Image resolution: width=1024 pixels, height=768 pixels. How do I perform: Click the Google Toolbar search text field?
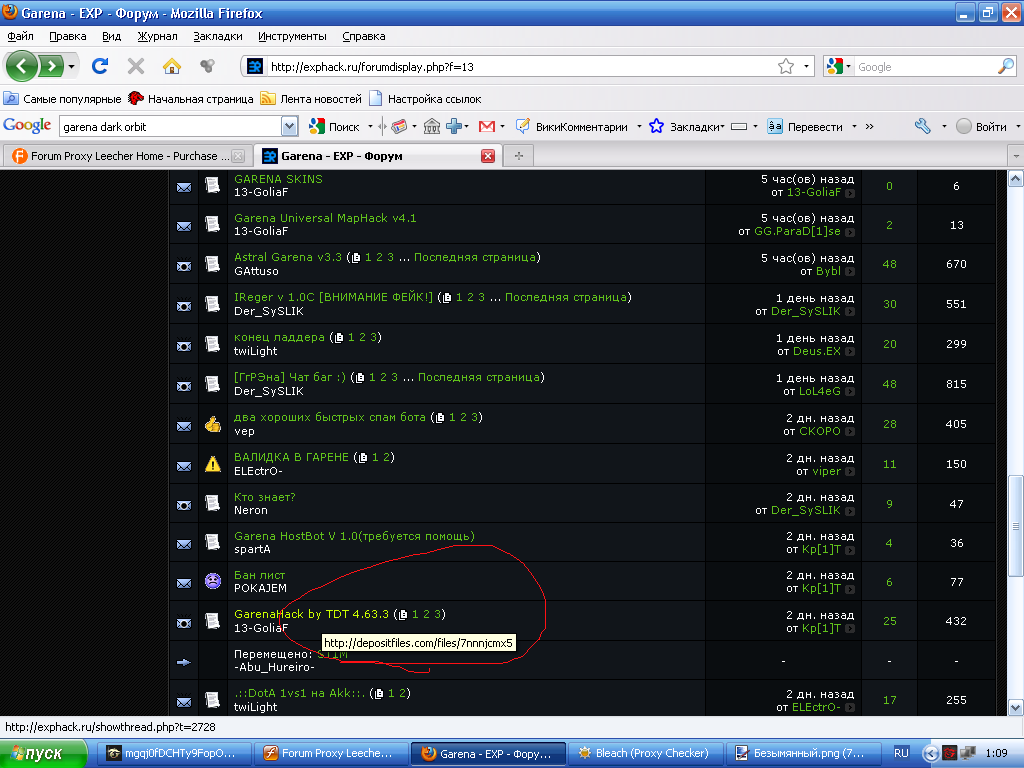tap(170, 127)
